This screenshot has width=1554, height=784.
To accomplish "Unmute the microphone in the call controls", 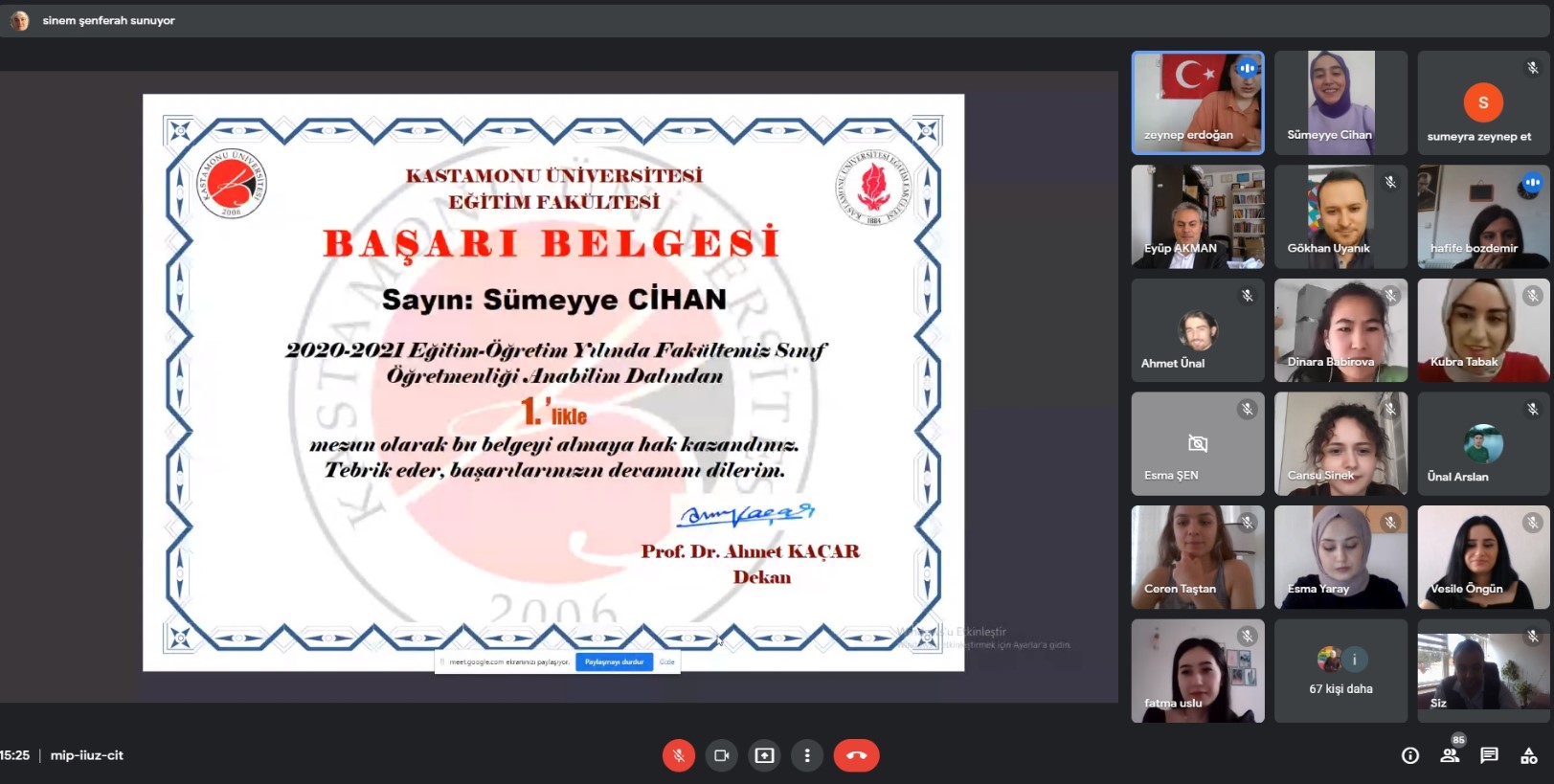I will pyautogui.click(x=678, y=755).
